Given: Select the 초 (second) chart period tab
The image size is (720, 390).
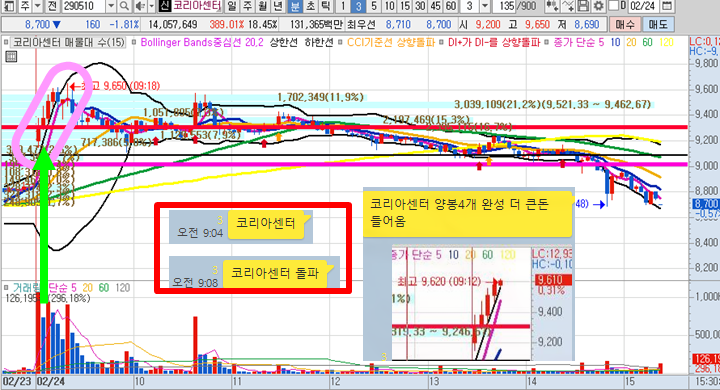Looking at the screenshot, I should (311, 6).
